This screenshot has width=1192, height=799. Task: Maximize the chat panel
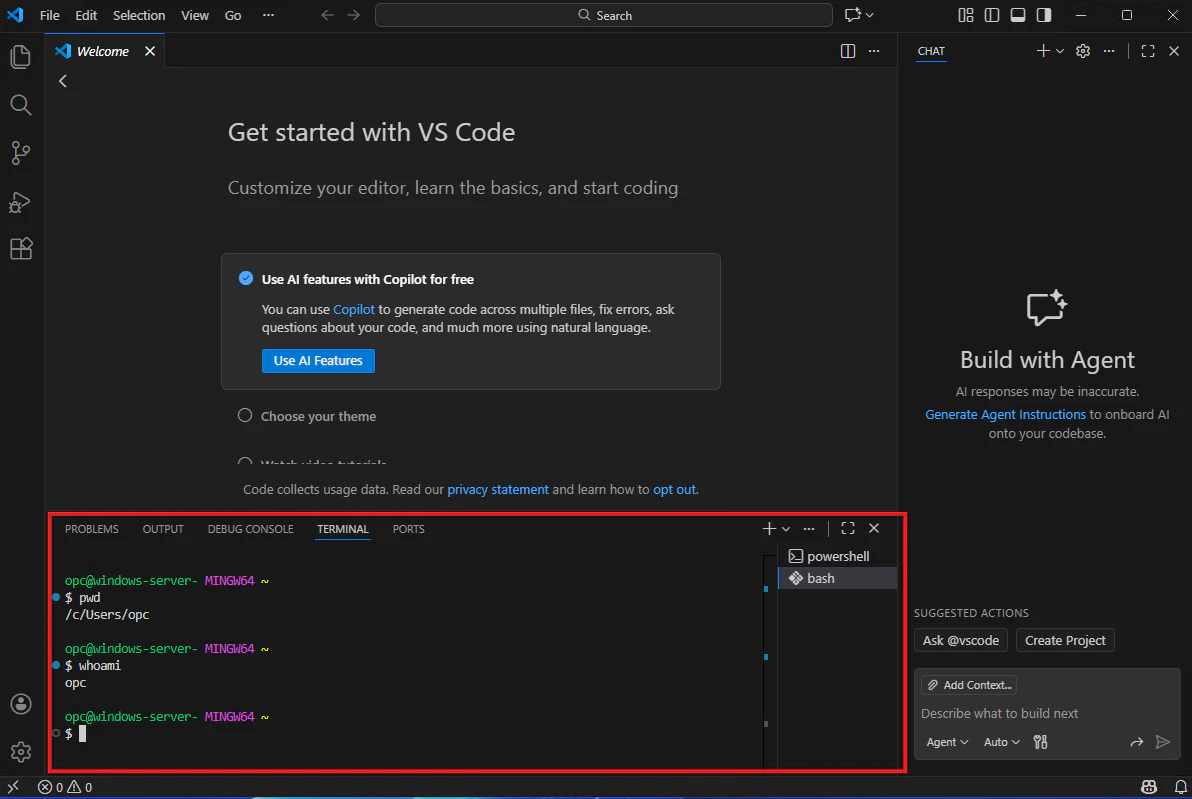[x=1148, y=51]
